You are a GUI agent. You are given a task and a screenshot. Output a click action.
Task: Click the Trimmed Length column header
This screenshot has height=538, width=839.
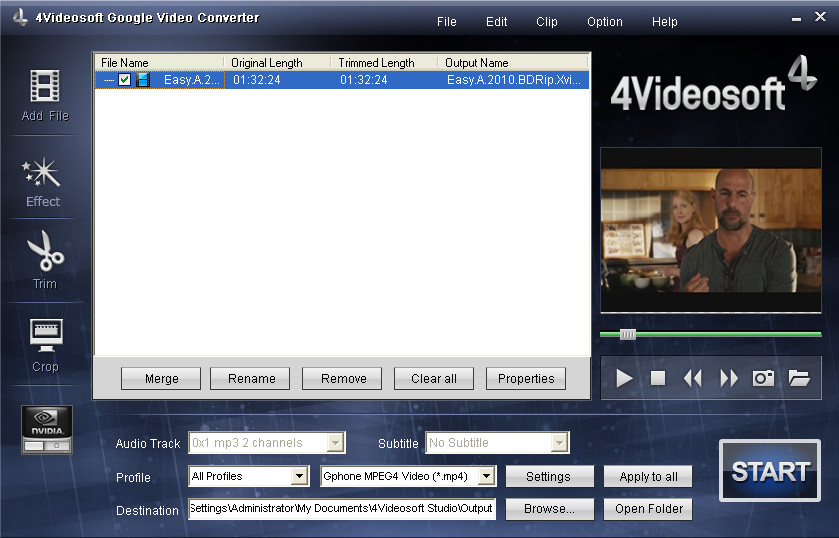384,63
